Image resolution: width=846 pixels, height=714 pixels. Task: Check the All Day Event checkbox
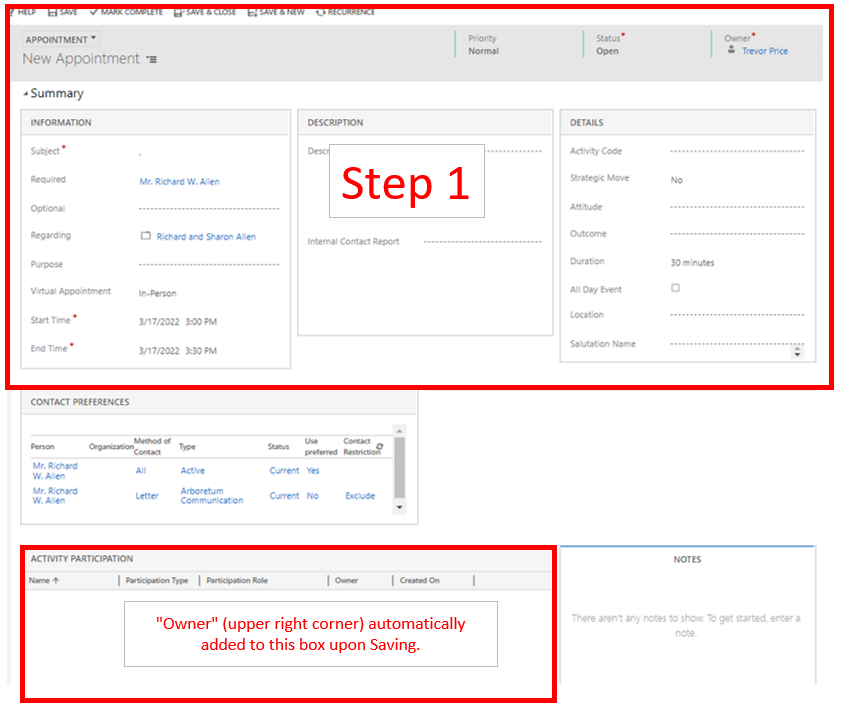pyautogui.click(x=676, y=288)
